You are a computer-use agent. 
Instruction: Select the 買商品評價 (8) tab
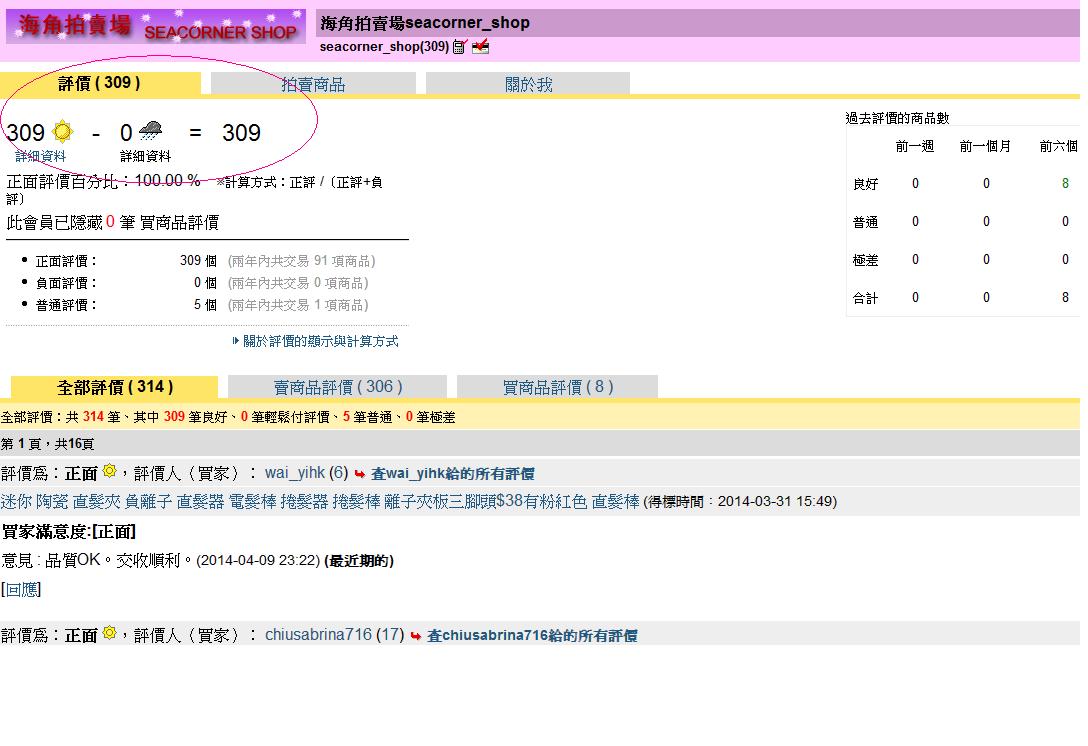557,387
